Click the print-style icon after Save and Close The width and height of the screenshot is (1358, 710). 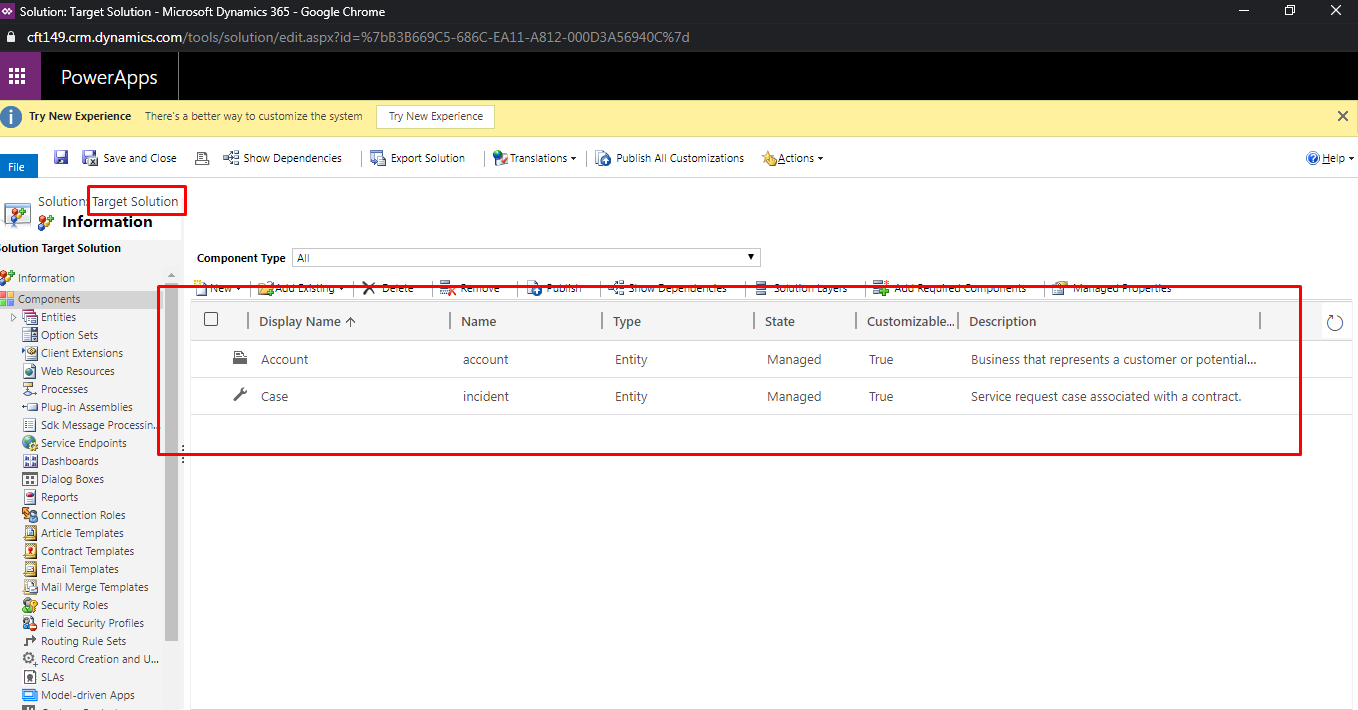coord(202,158)
